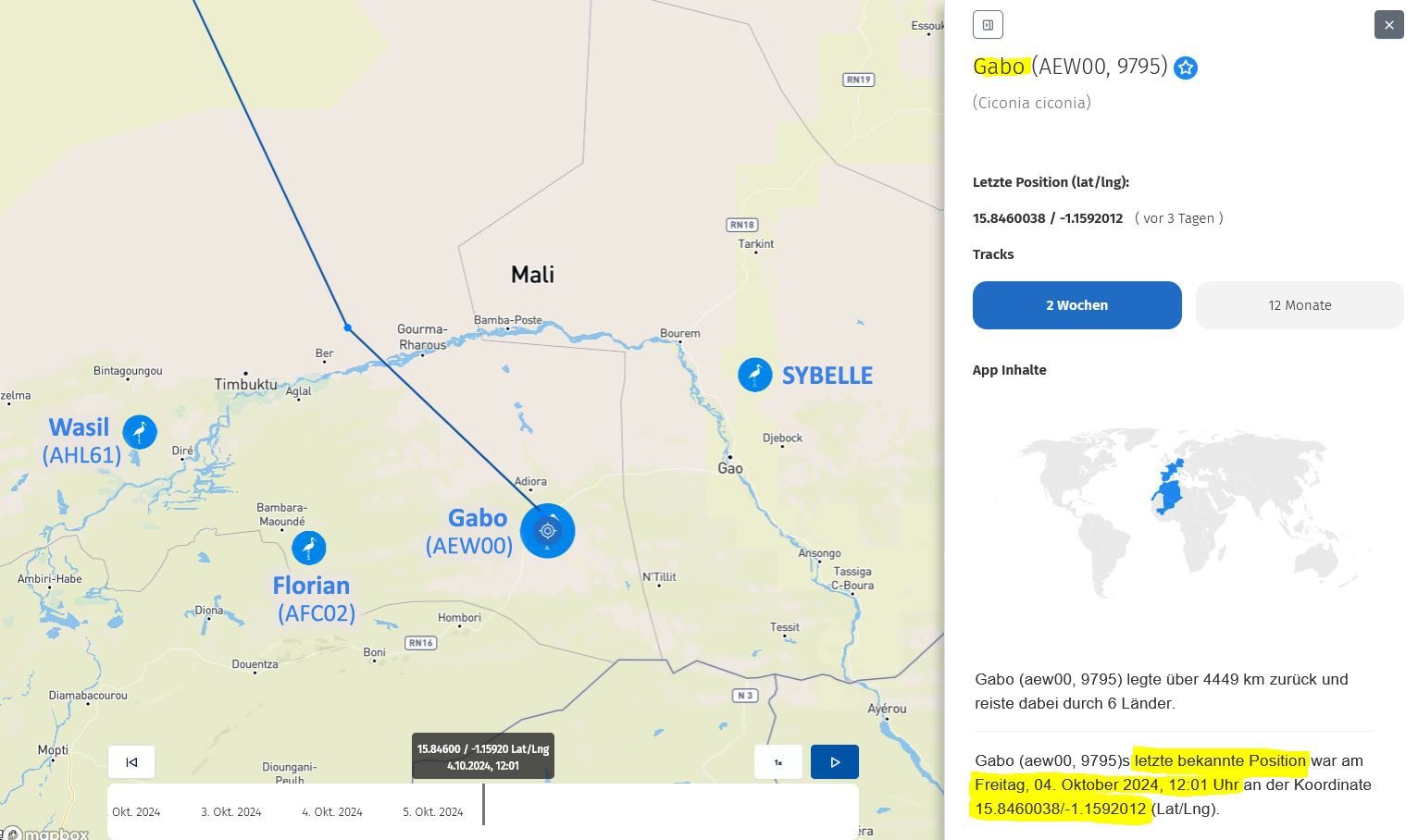Select the Florian stork marker on map
The image size is (1418, 840).
(309, 548)
